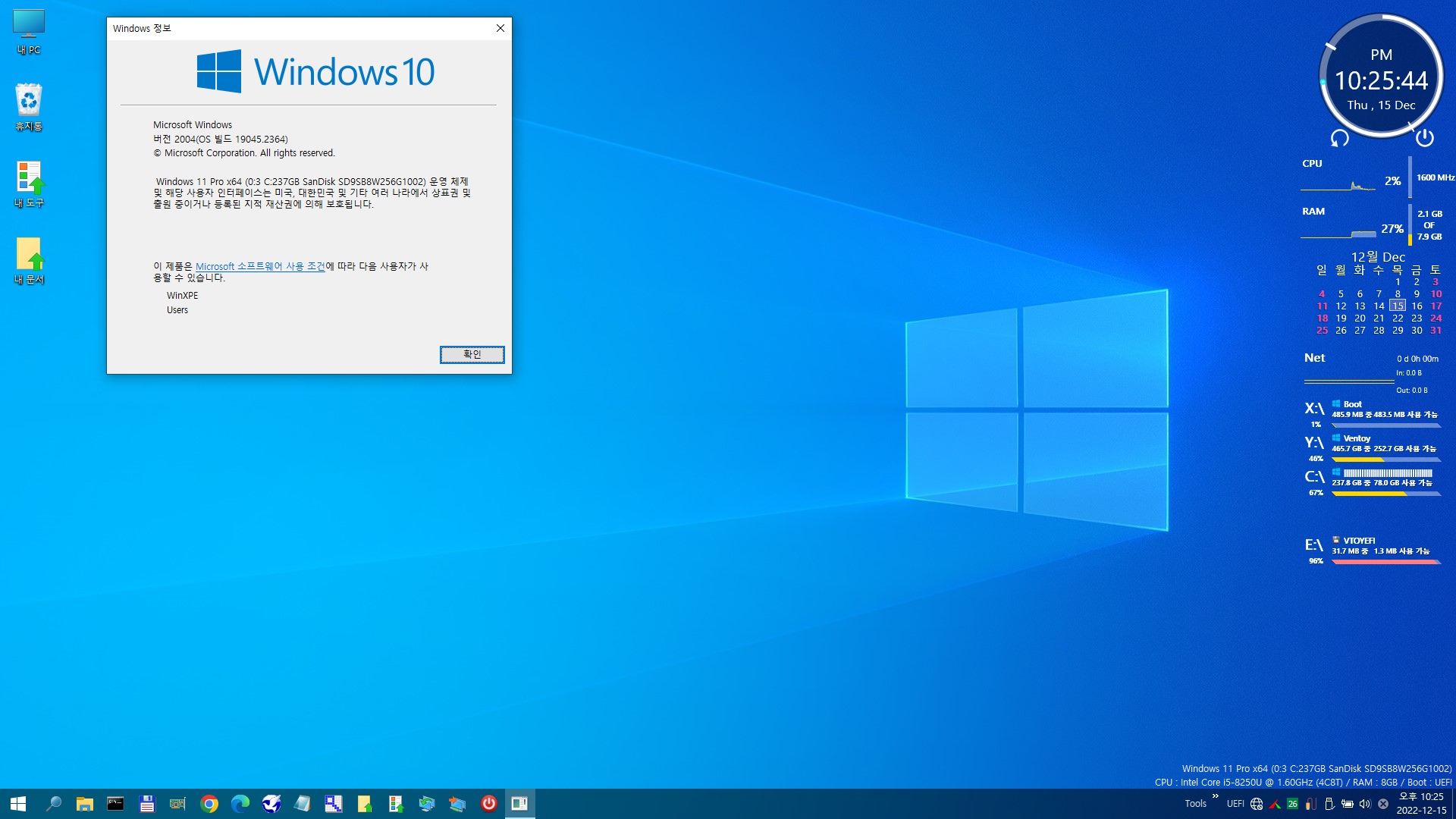Open the notepad icon on the taskbar
This screenshot has height=819, width=1456.
pyautogui.click(x=303, y=804)
